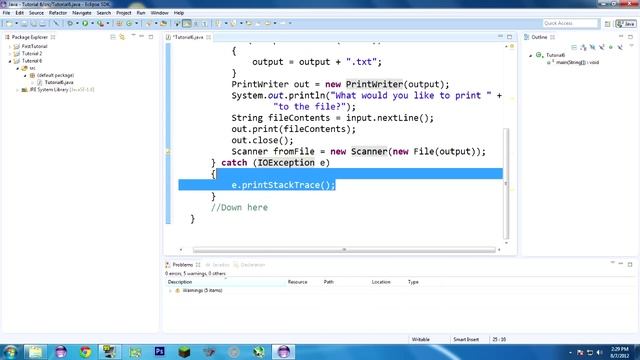Select the Problems tab
Image resolution: width=640 pixels, height=360 pixels.
(x=182, y=265)
